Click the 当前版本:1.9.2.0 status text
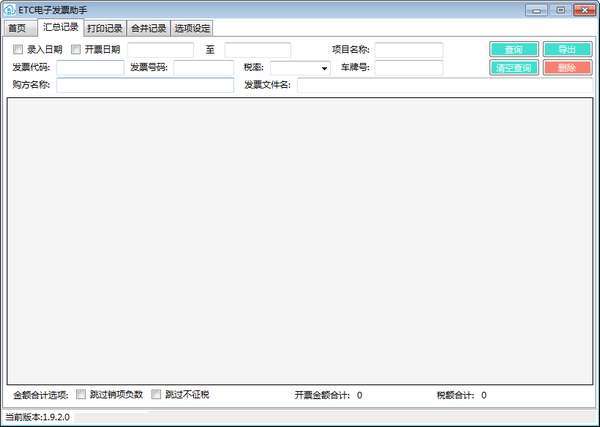 pyautogui.click(x=38, y=417)
